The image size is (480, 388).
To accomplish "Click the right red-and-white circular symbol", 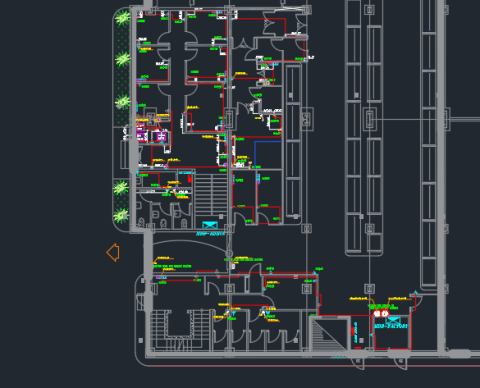I will (385, 313).
